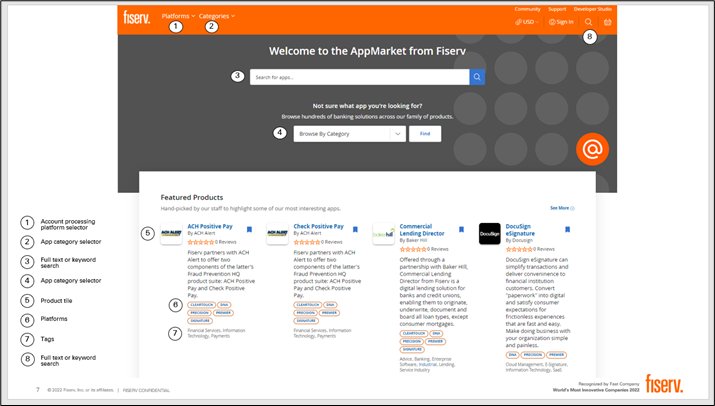Click the ACH Alert logo of ACH Positive Pay
The height and width of the screenshot is (406, 715).
point(171,234)
